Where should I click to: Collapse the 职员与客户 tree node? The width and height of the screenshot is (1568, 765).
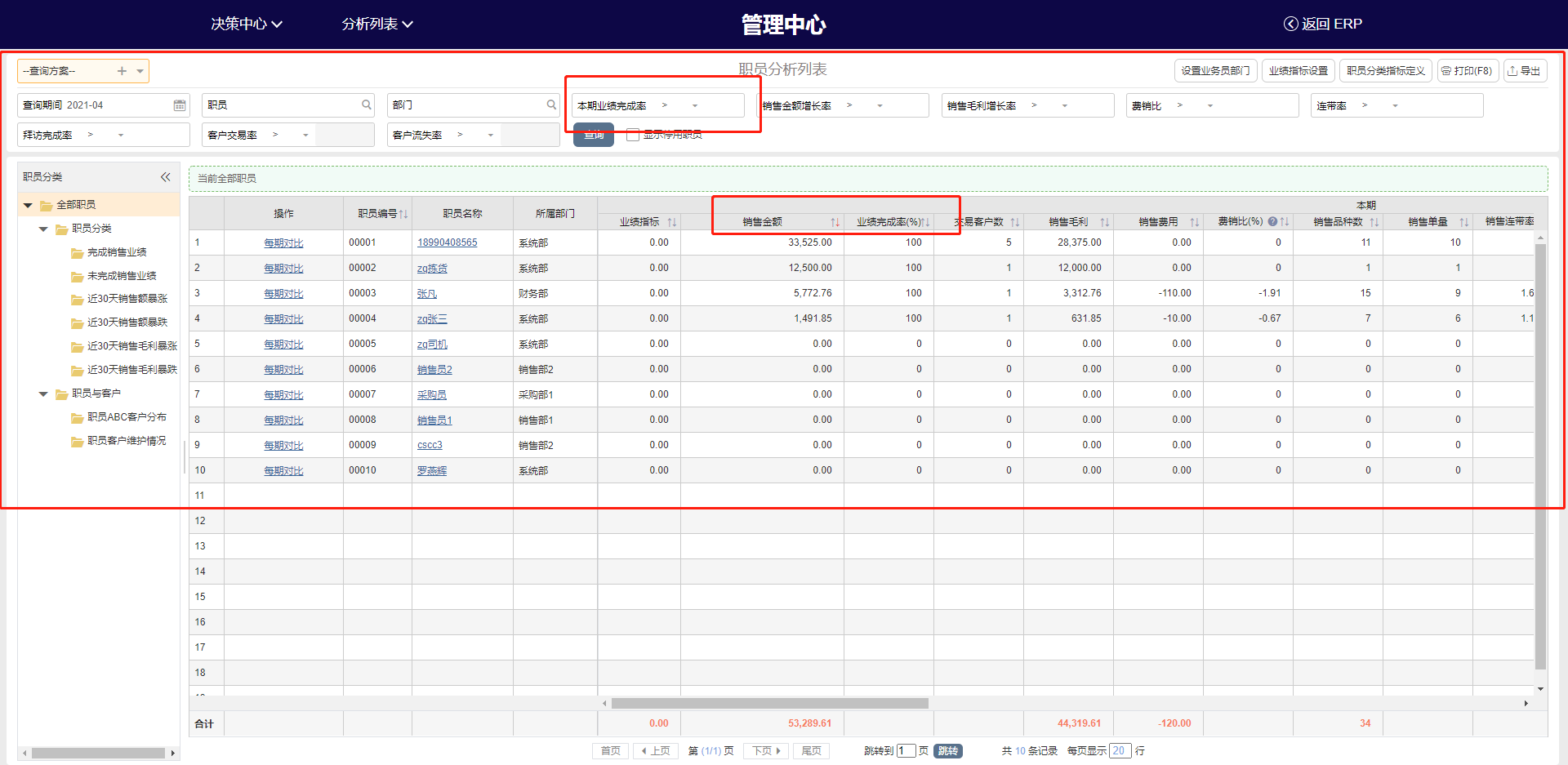point(43,394)
